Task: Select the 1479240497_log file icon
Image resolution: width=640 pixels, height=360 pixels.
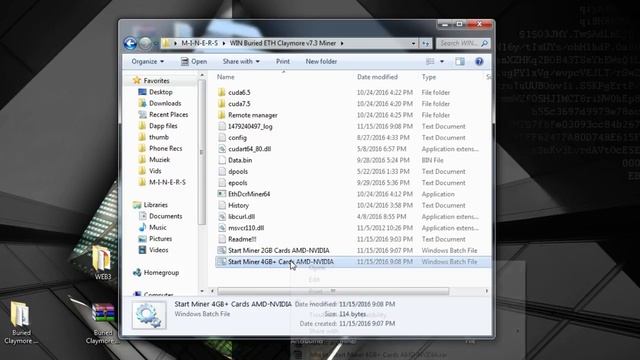Action: point(222,127)
